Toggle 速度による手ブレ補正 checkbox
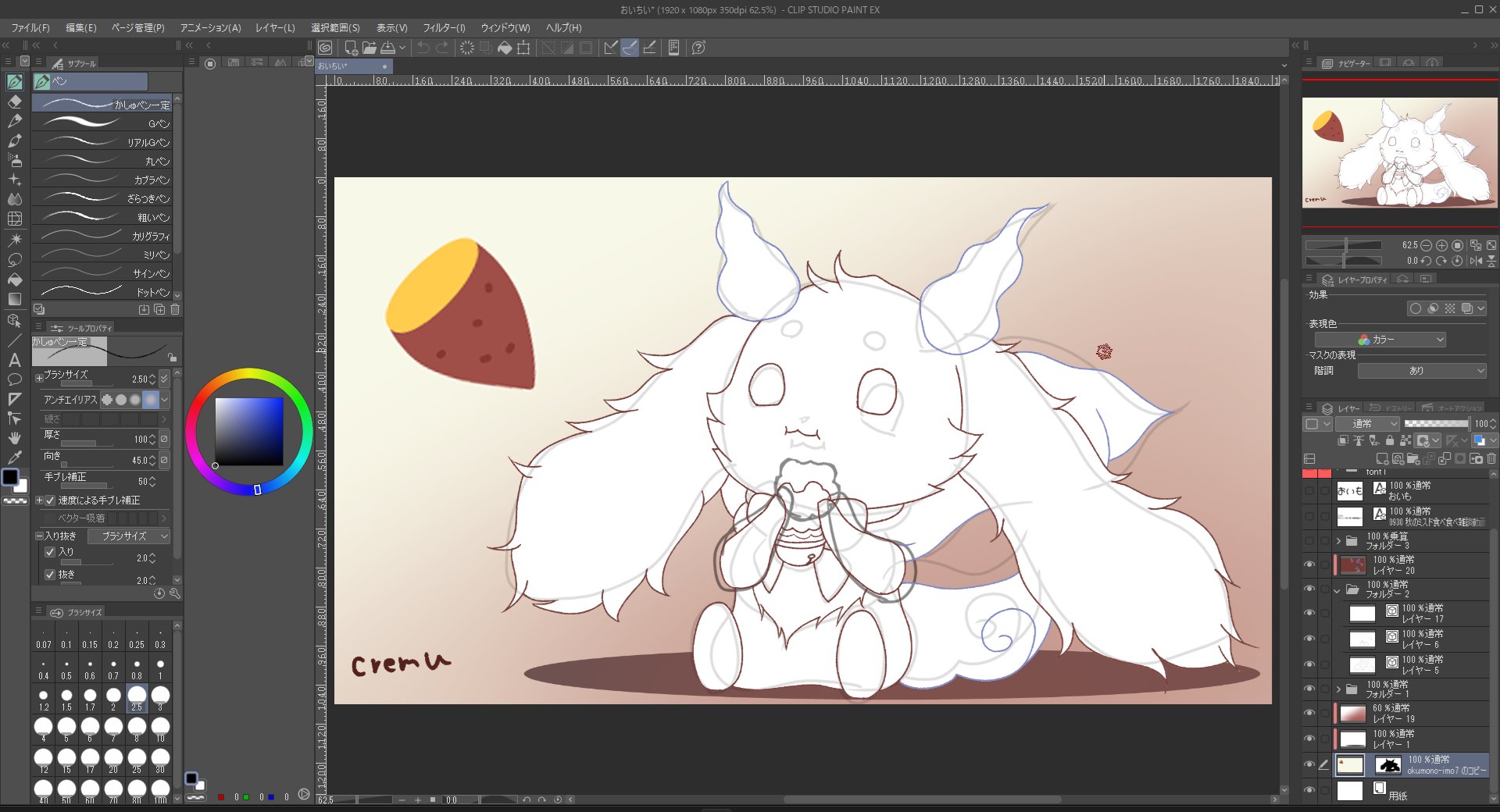Image resolution: width=1500 pixels, height=812 pixels. [50, 500]
